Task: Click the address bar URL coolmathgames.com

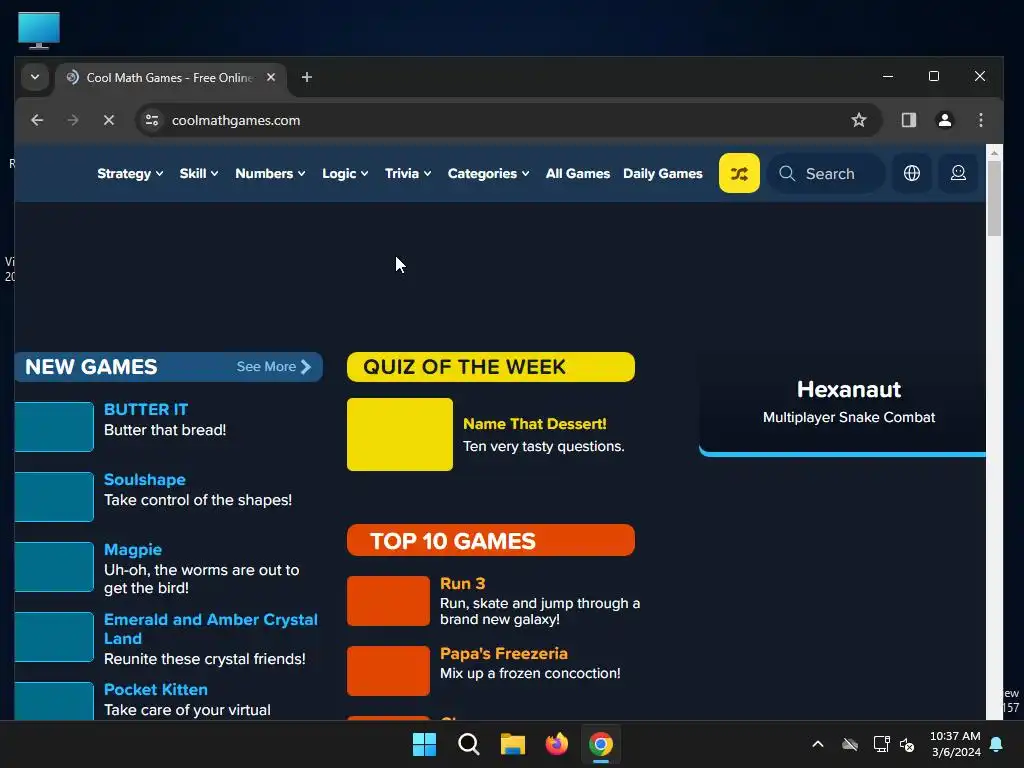Action: (x=236, y=120)
